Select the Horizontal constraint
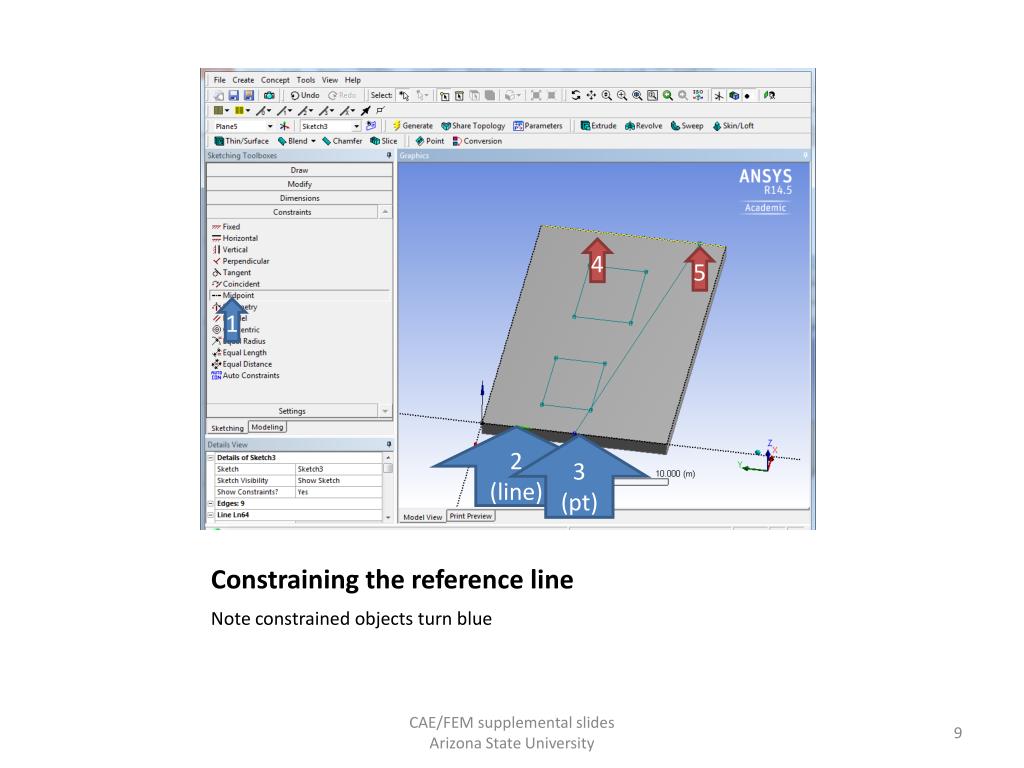Viewport: 1024px width, 768px height. pos(234,238)
